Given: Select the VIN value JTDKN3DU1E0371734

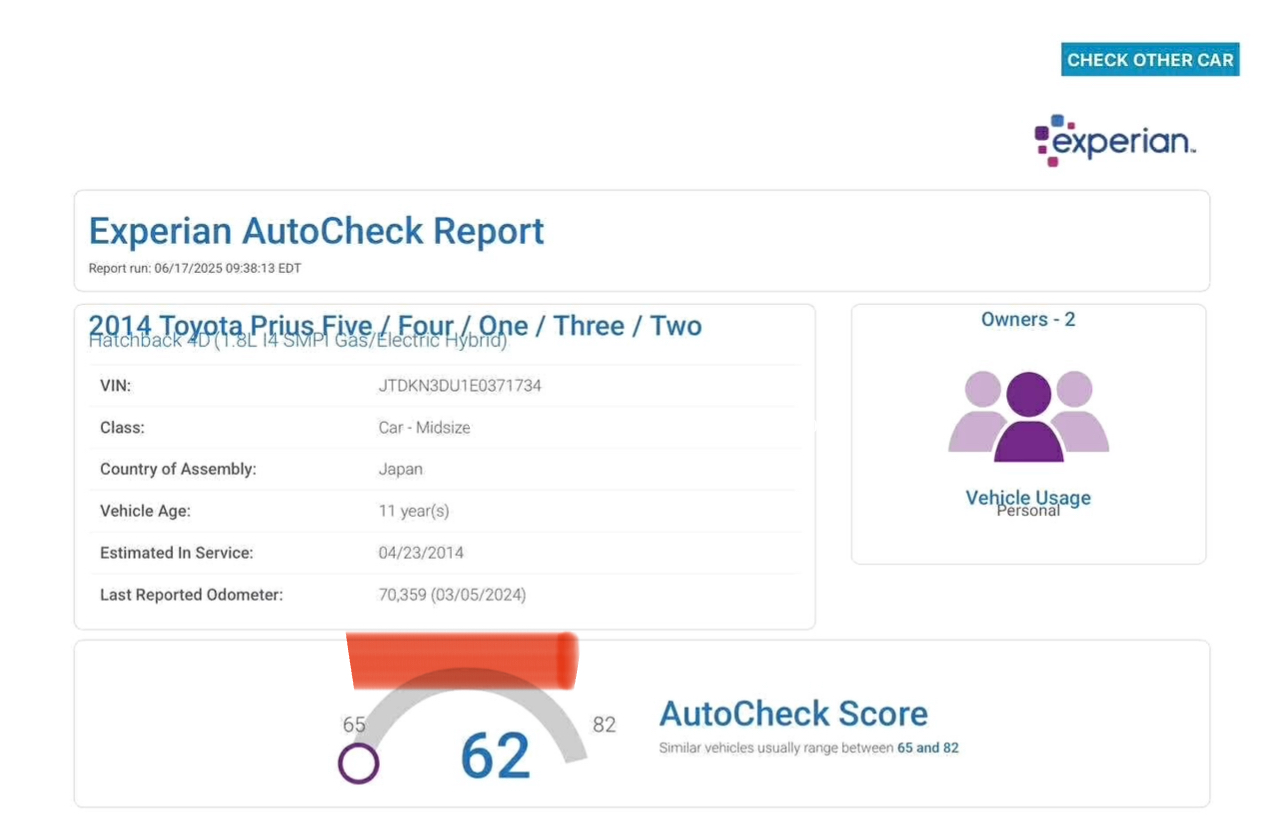Looking at the screenshot, I should pyautogui.click(x=460, y=386).
